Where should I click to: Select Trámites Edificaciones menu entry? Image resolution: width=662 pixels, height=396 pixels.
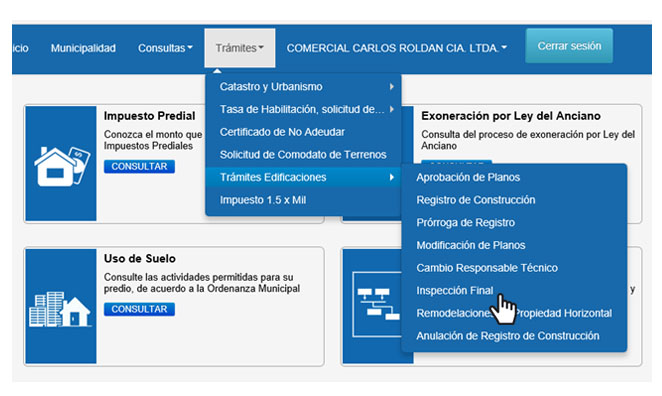coord(303,177)
